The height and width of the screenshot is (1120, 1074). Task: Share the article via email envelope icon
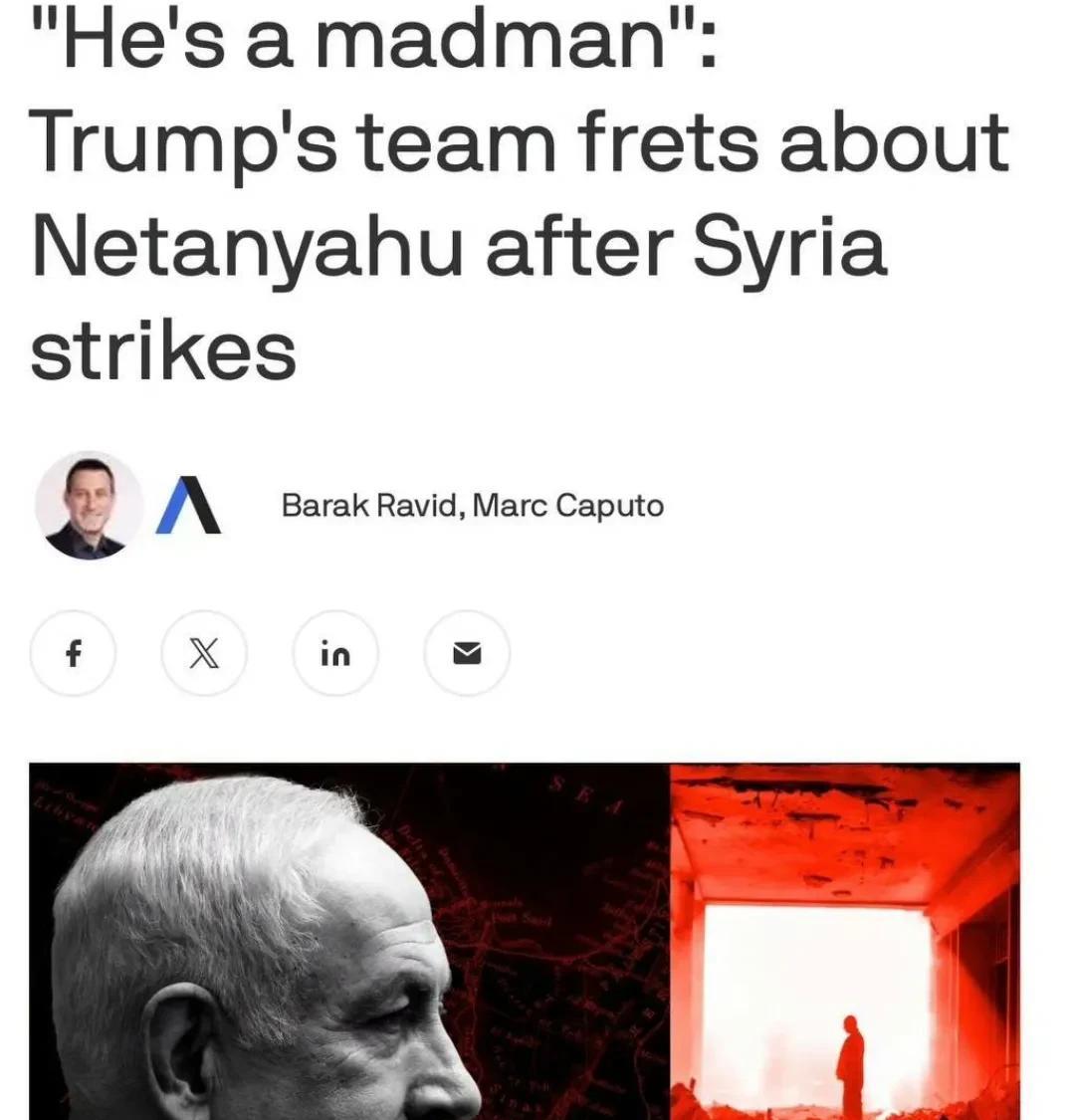coord(467,653)
